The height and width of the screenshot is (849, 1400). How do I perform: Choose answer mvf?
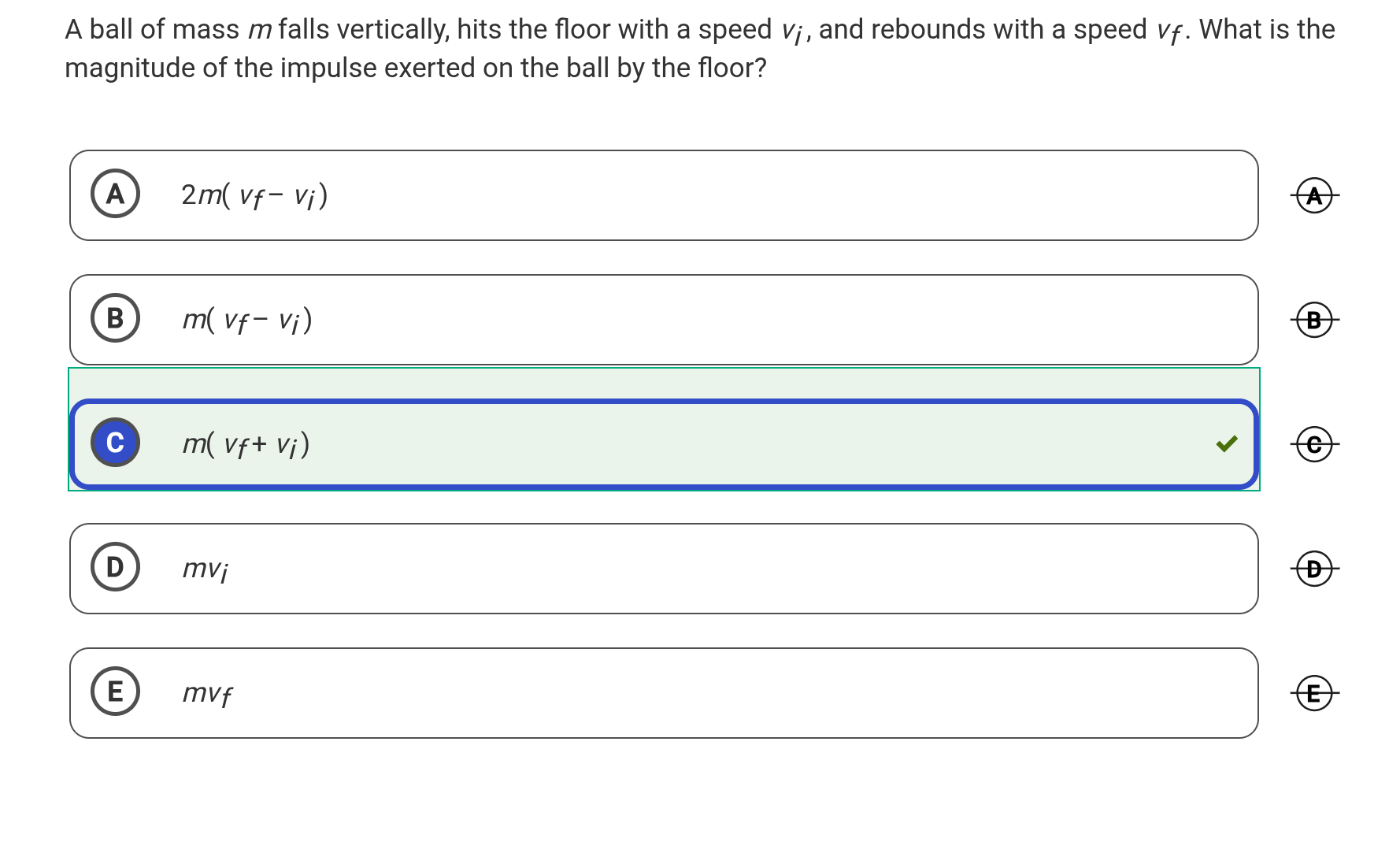pyautogui.click(x=207, y=693)
